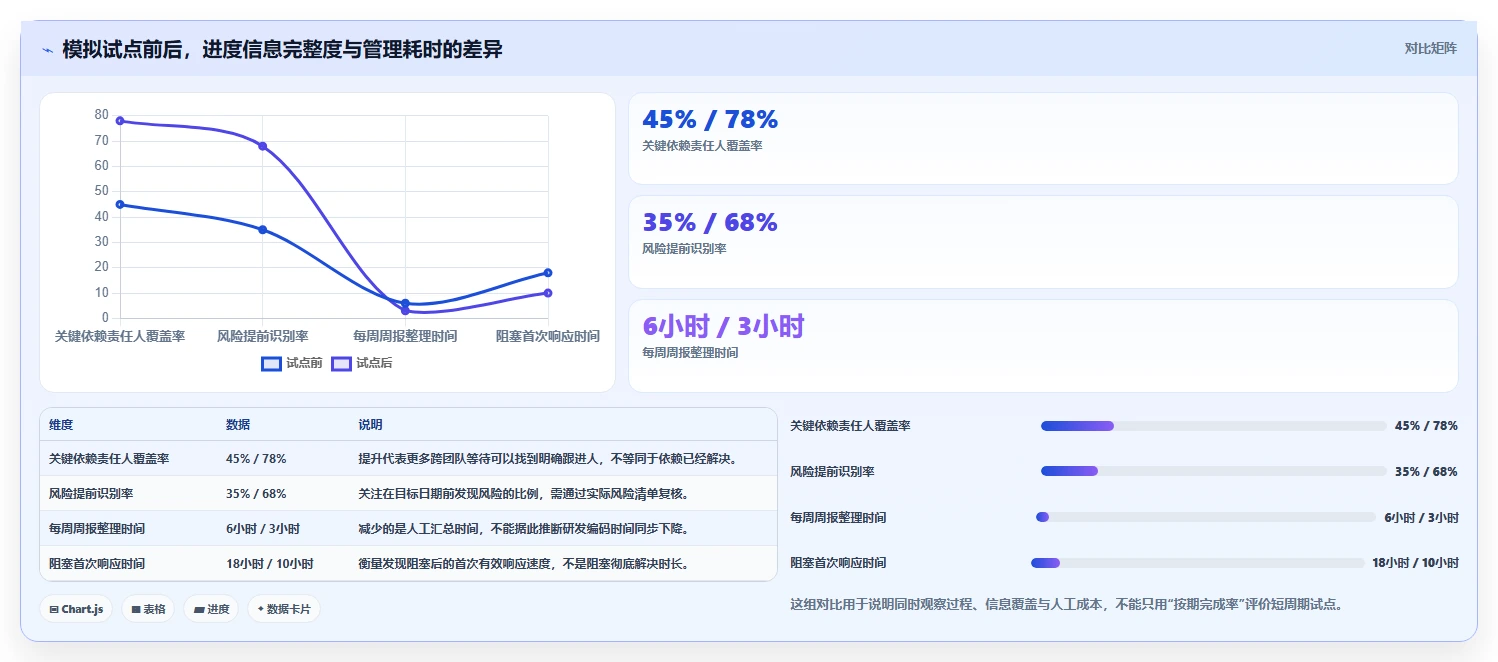Viewport: 1498px width, 662px height.
Task: Click progress row label 风险提前识别率
Action: coord(832,471)
